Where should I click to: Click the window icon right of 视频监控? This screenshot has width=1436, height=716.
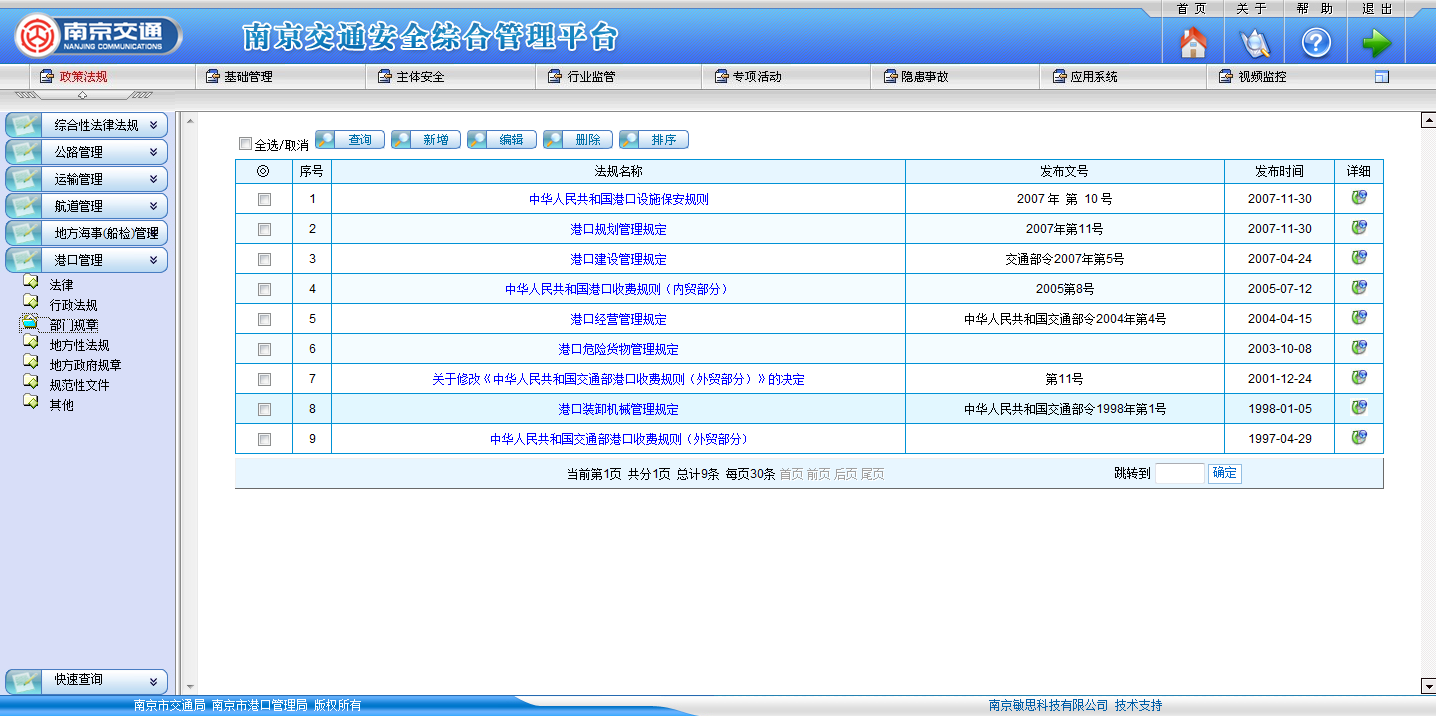pyautogui.click(x=1382, y=77)
